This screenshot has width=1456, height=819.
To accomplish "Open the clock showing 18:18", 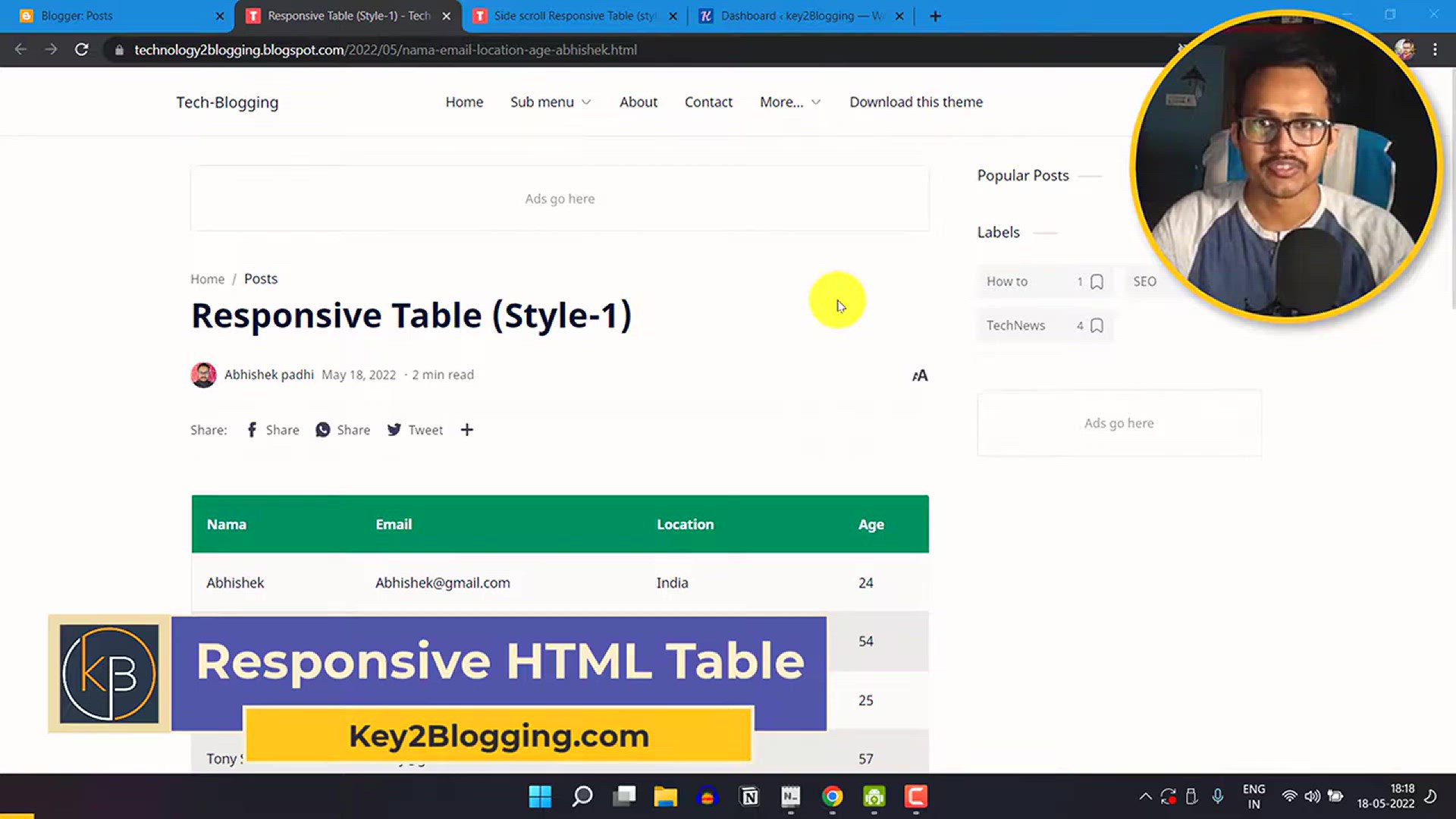I will pos(1385,796).
